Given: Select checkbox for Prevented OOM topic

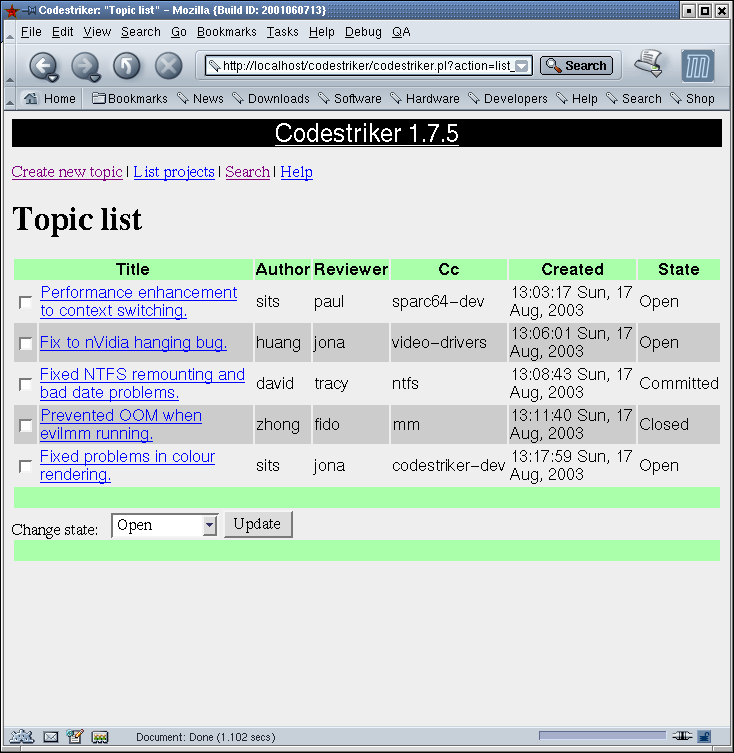Looking at the screenshot, I should (x=25, y=425).
